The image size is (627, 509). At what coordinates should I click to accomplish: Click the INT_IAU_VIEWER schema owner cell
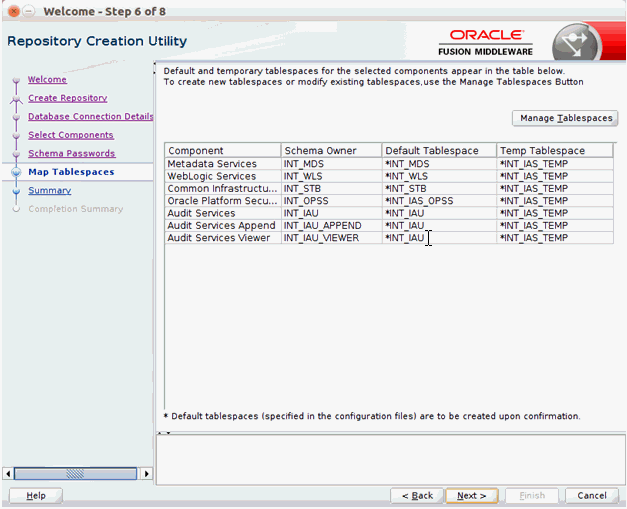point(331,238)
